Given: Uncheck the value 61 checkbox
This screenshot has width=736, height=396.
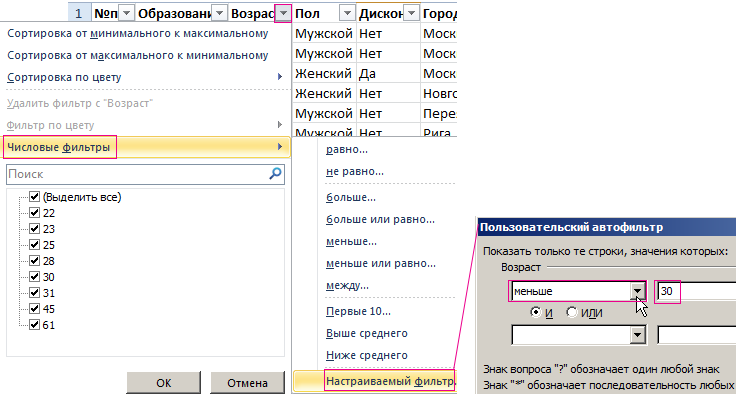Looking at the screenshot, I should click(34, 324).
